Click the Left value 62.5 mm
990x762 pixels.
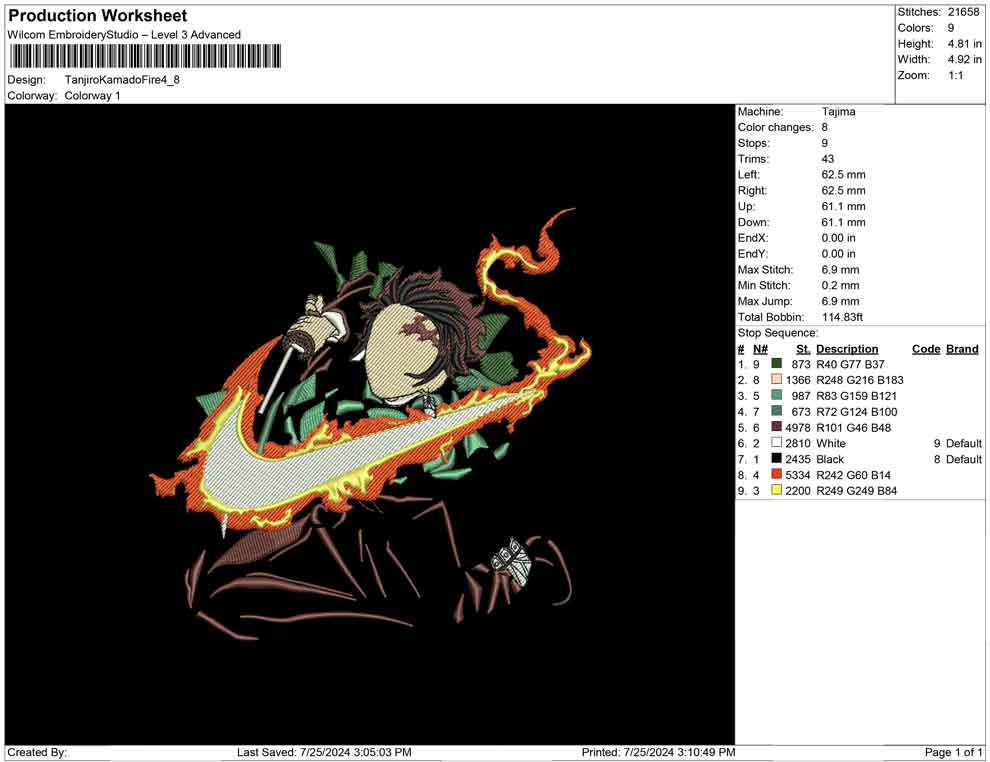[844, 175]
